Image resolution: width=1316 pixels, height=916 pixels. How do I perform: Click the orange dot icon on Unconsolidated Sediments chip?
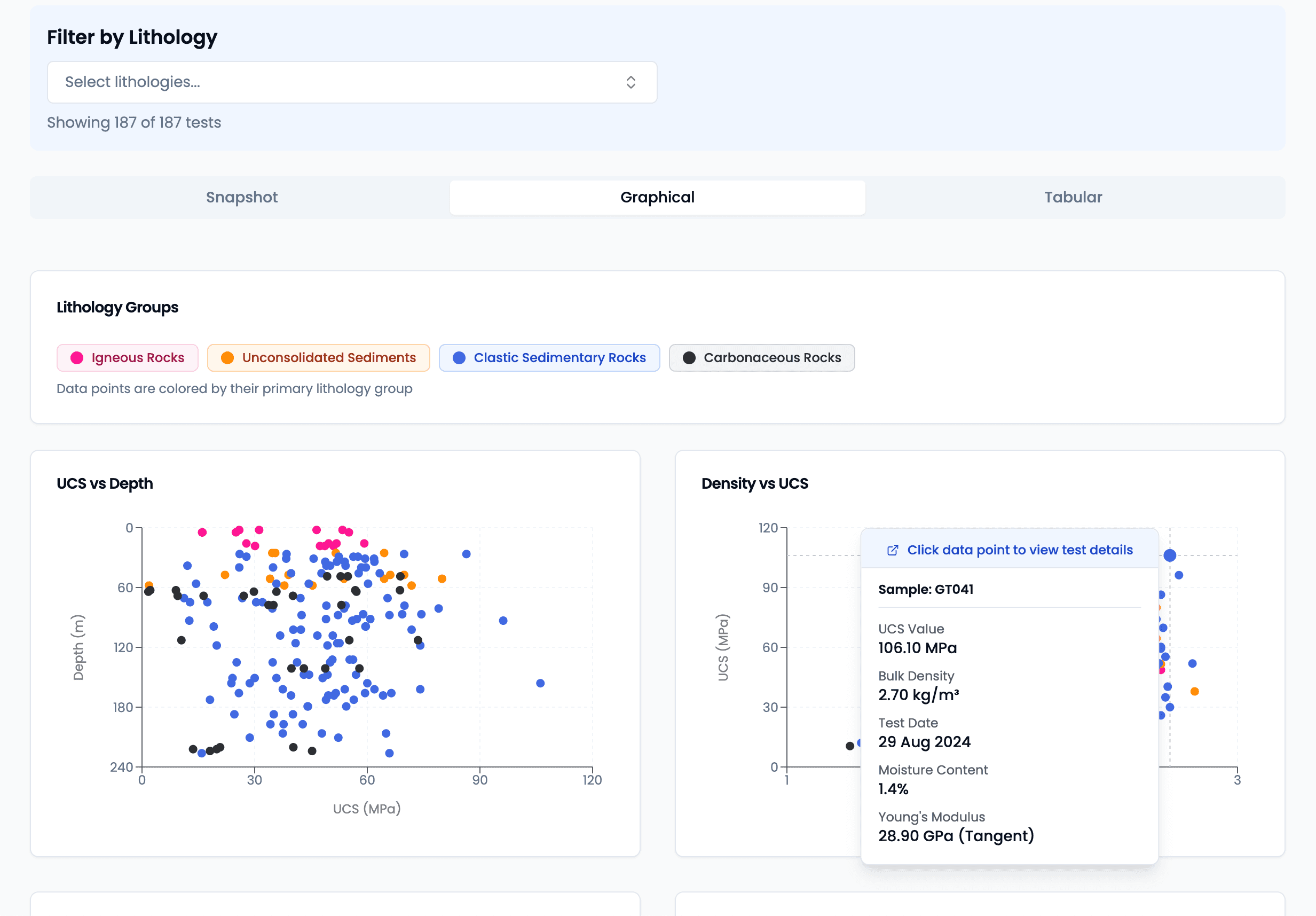click(227, 357)
